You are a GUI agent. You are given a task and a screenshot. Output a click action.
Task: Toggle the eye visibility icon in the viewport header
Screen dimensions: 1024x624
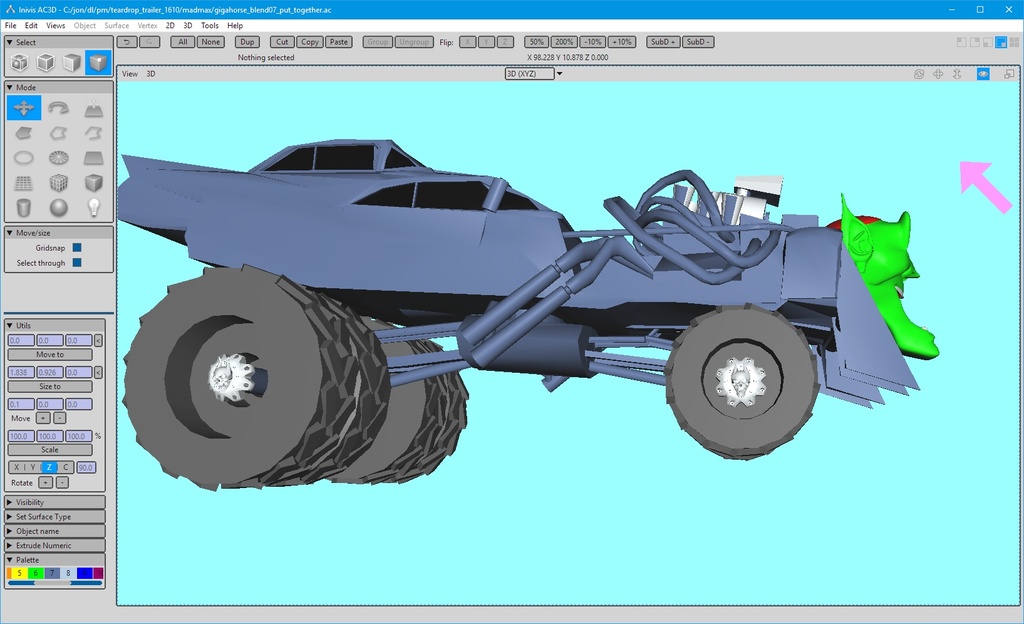984,73
